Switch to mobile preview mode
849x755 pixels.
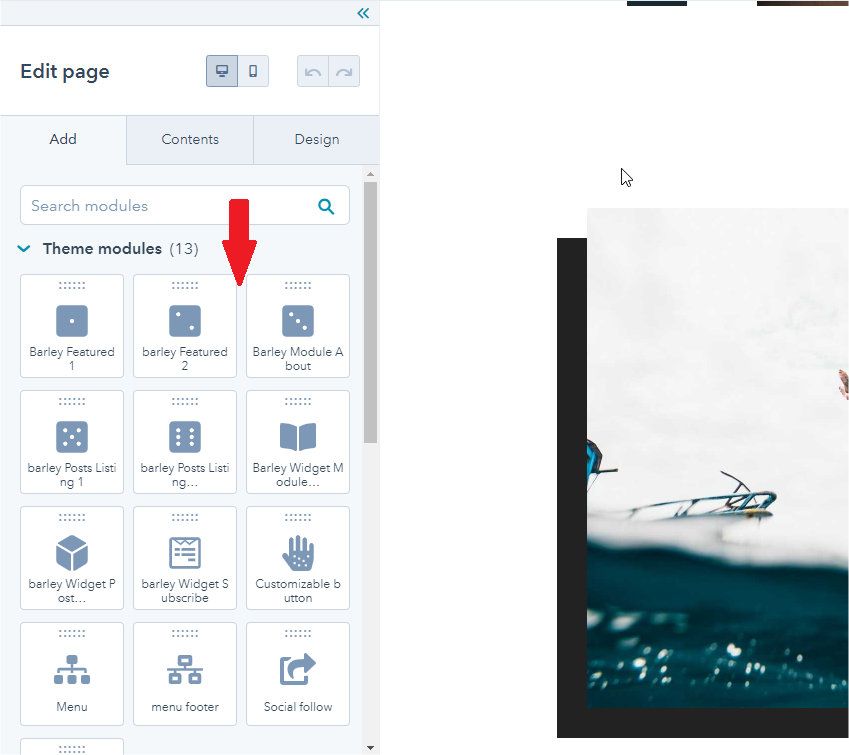253,71
